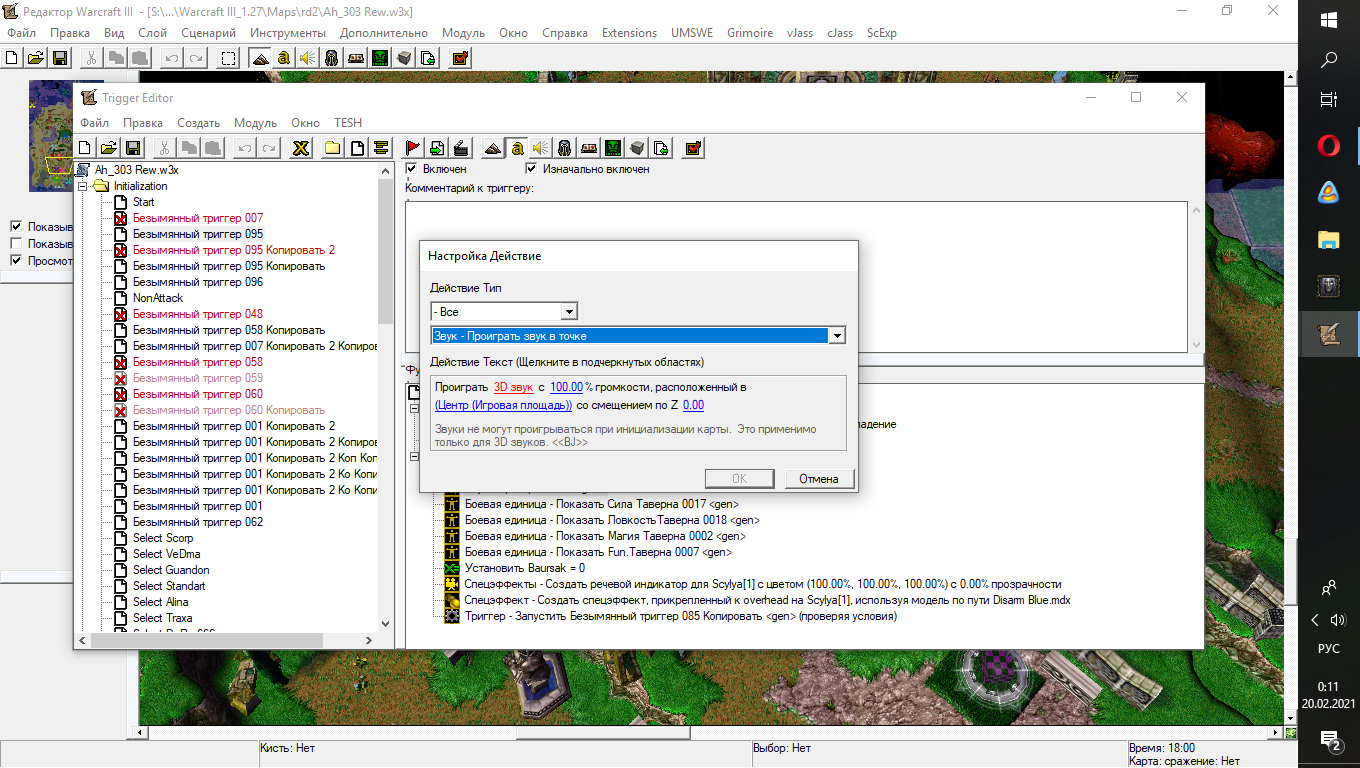Screen dimensions: 1360x768
Task: Open Windows notification center icon
Action: click(x=1329, y=740)
